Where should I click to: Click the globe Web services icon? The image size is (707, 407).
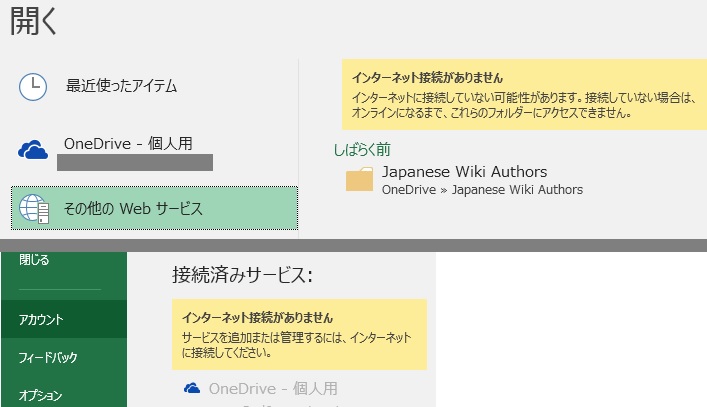tap(34, 209)
